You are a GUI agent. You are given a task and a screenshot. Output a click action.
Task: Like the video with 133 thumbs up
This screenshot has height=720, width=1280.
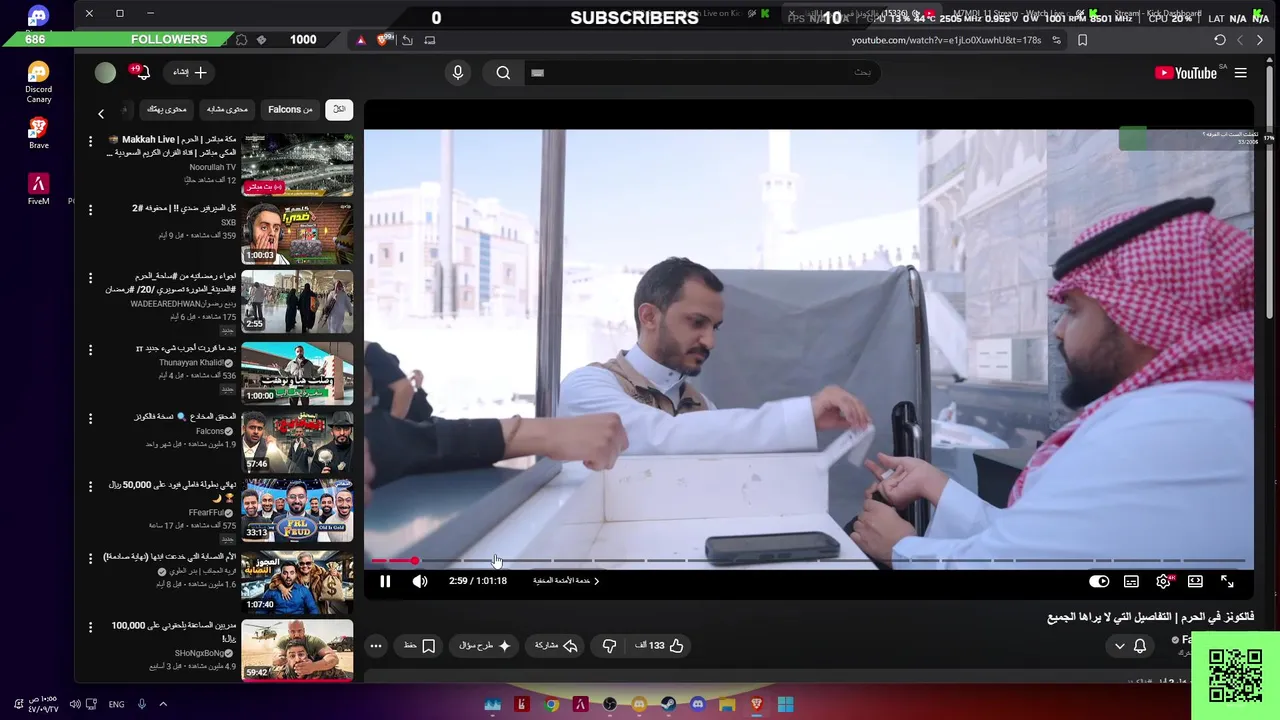(659, 646)
